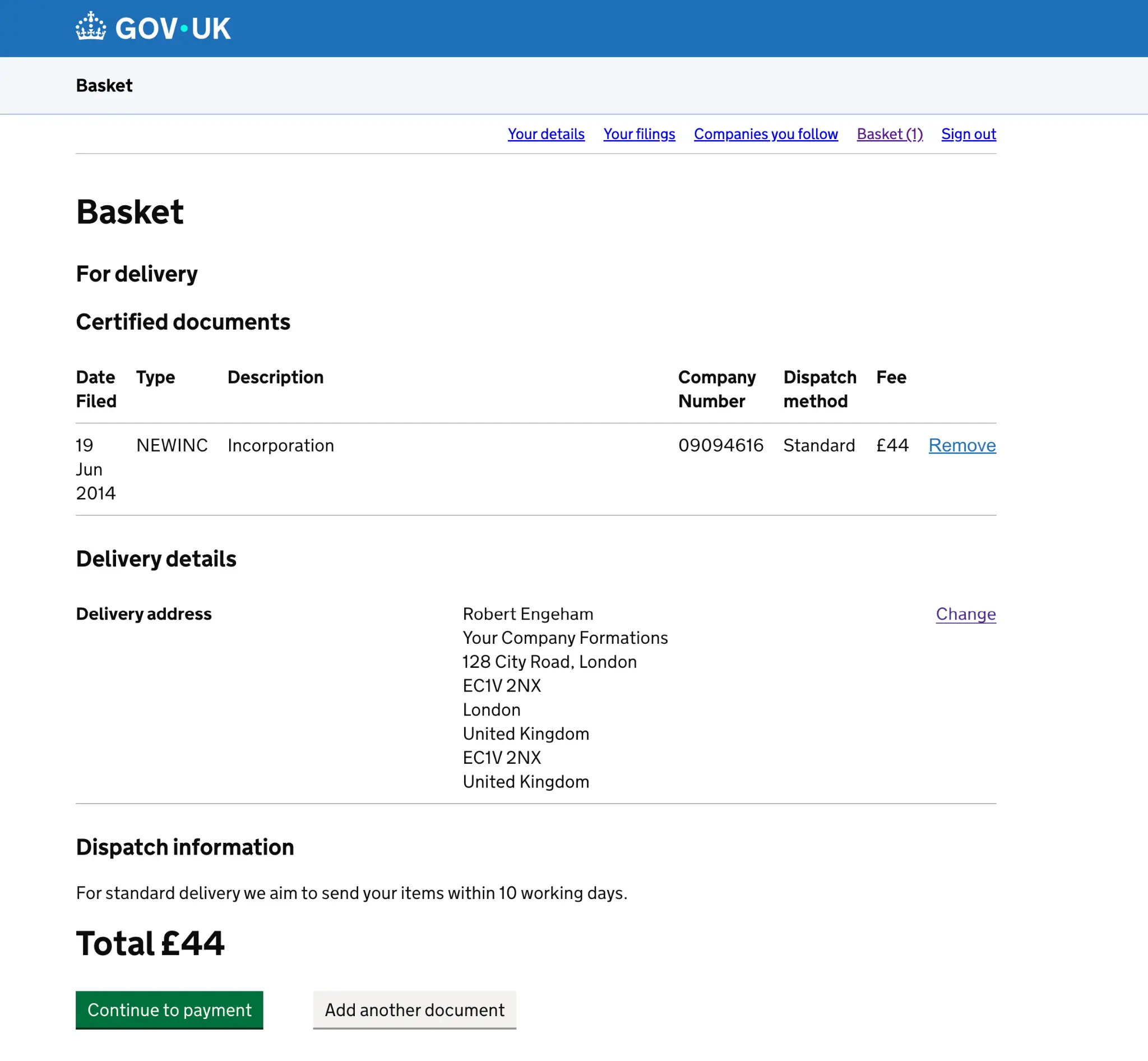
Task: Click the Date Filed column header
Action: tap(96, 389)
